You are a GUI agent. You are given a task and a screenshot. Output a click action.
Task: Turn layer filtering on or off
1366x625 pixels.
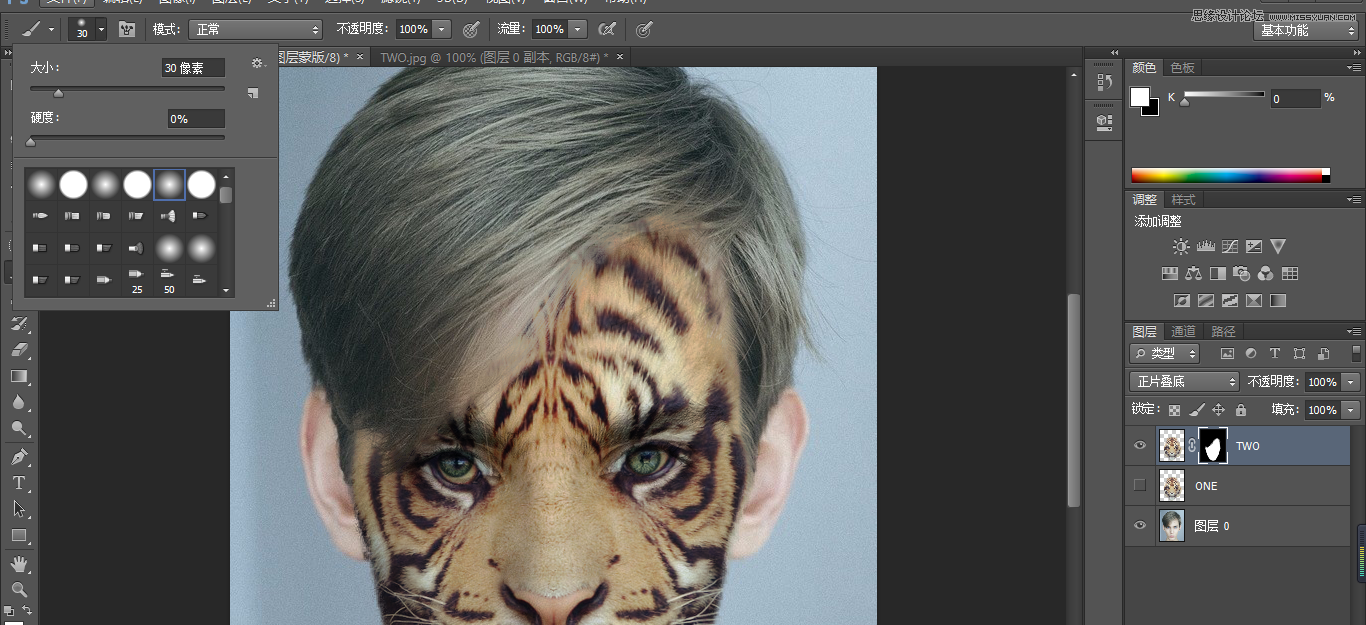pyautogui.click(x=1356, y=353)
